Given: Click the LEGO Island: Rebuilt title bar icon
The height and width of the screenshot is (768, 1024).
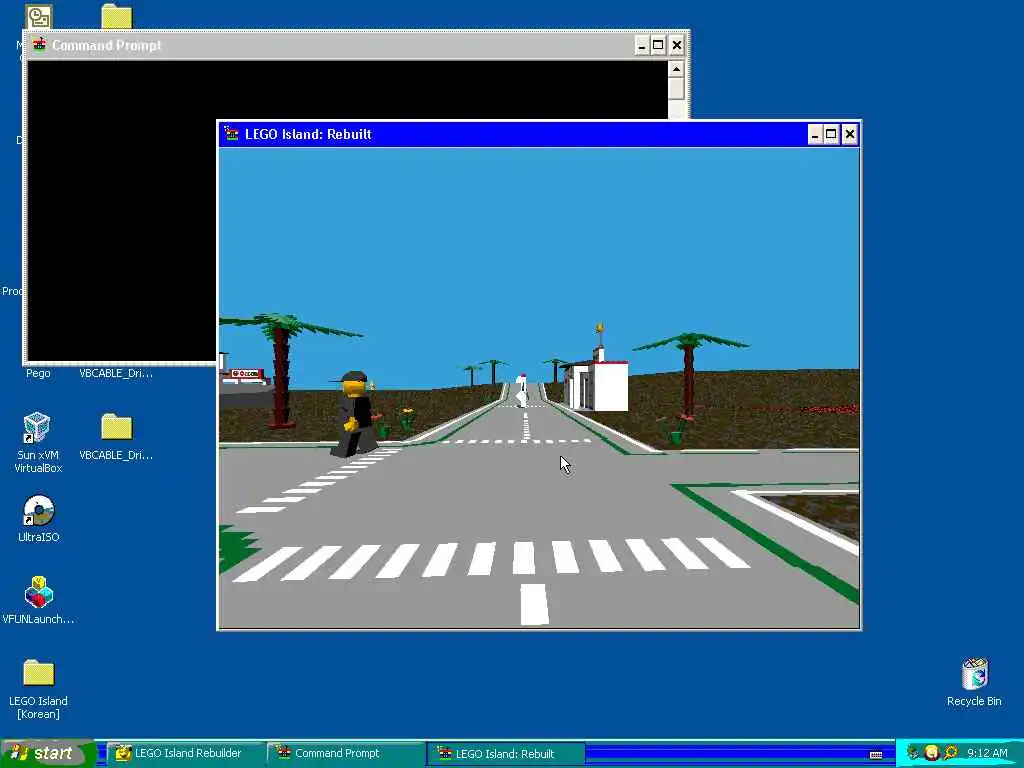Looking at the screenshot, I should pos(231,134).
